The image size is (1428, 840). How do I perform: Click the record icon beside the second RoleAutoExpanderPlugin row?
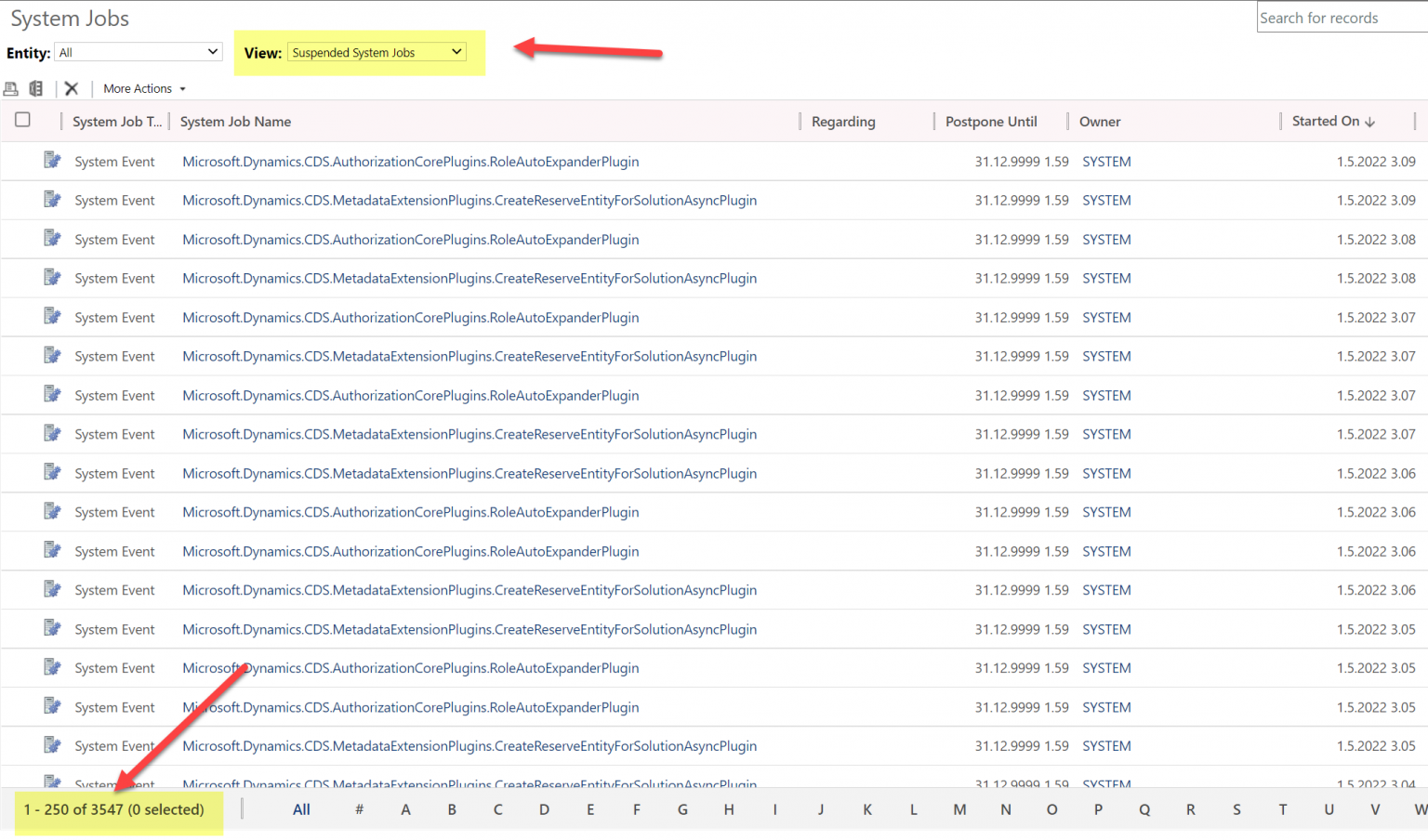pyautogui.click(x=52, y=237)
